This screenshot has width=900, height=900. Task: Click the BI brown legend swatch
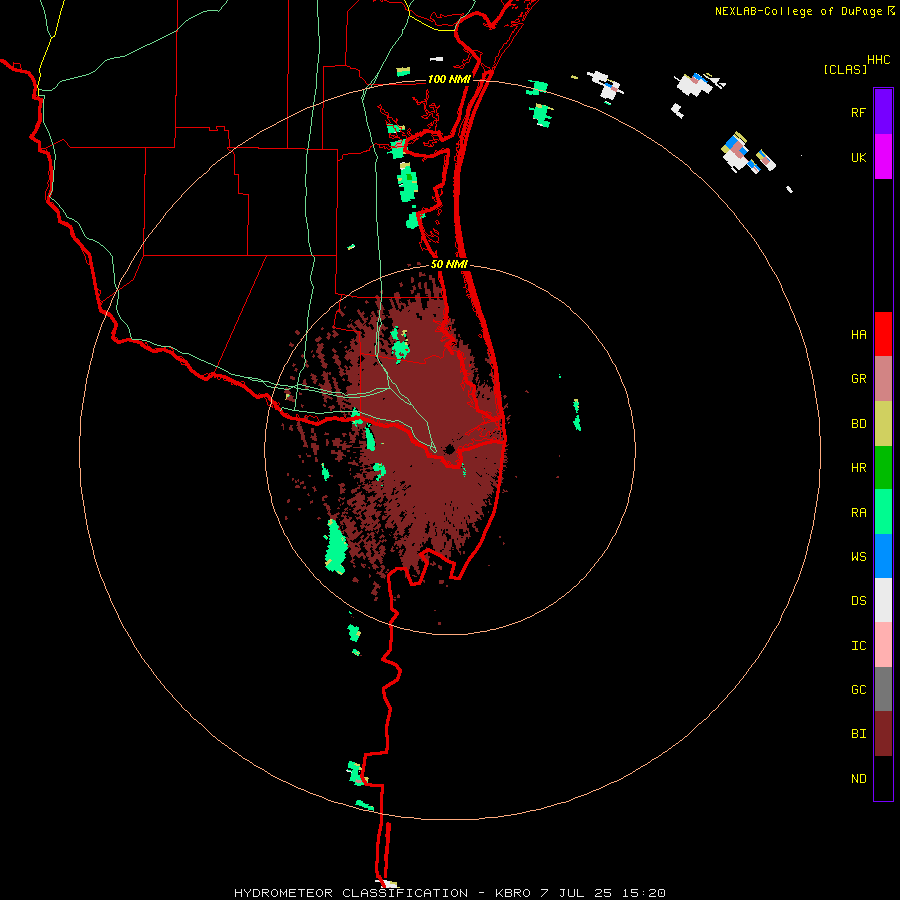pos(883,734)
